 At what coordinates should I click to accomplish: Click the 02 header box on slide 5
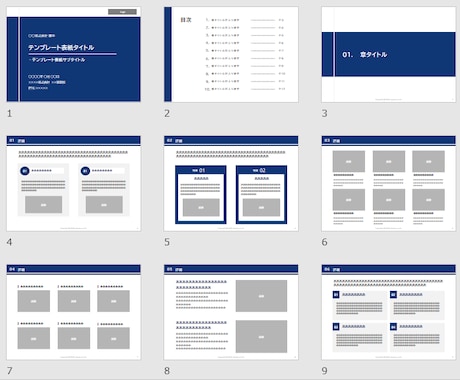click(x=261, y=170)
